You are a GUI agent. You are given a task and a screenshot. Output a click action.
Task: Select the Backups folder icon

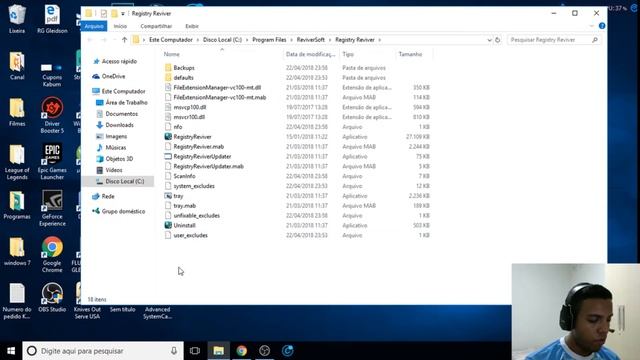pos(168,68)
